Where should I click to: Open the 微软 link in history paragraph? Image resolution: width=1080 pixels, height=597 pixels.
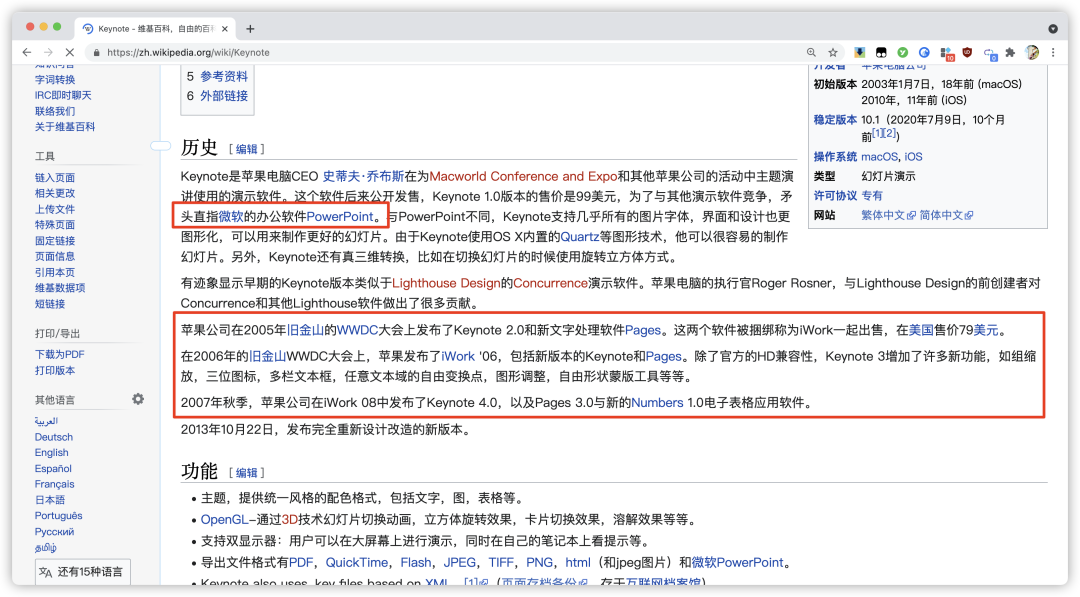[231, 216]
